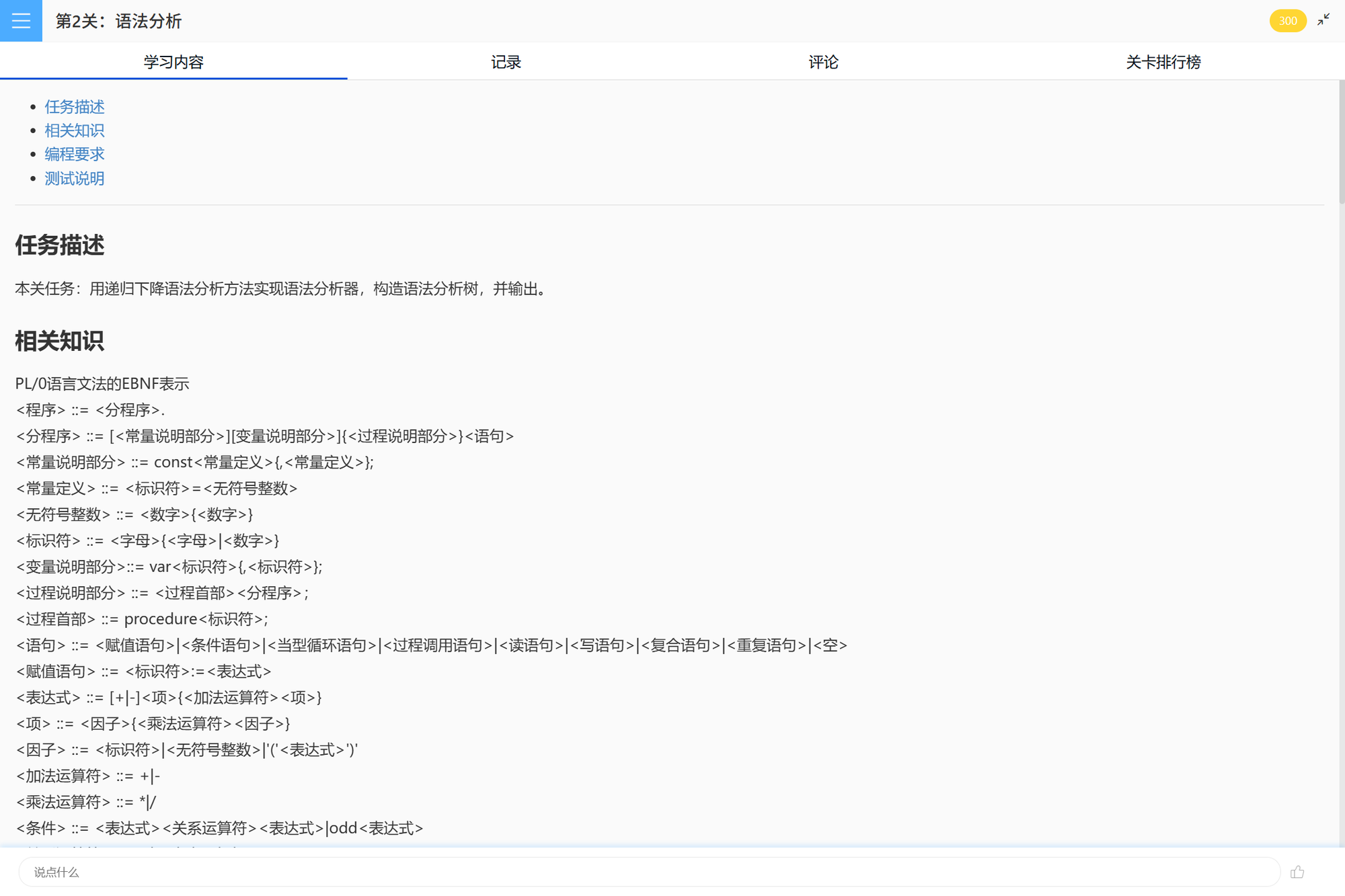Click the vertical scrollbar on the right
The image size is (1345, 896).
1341,141
